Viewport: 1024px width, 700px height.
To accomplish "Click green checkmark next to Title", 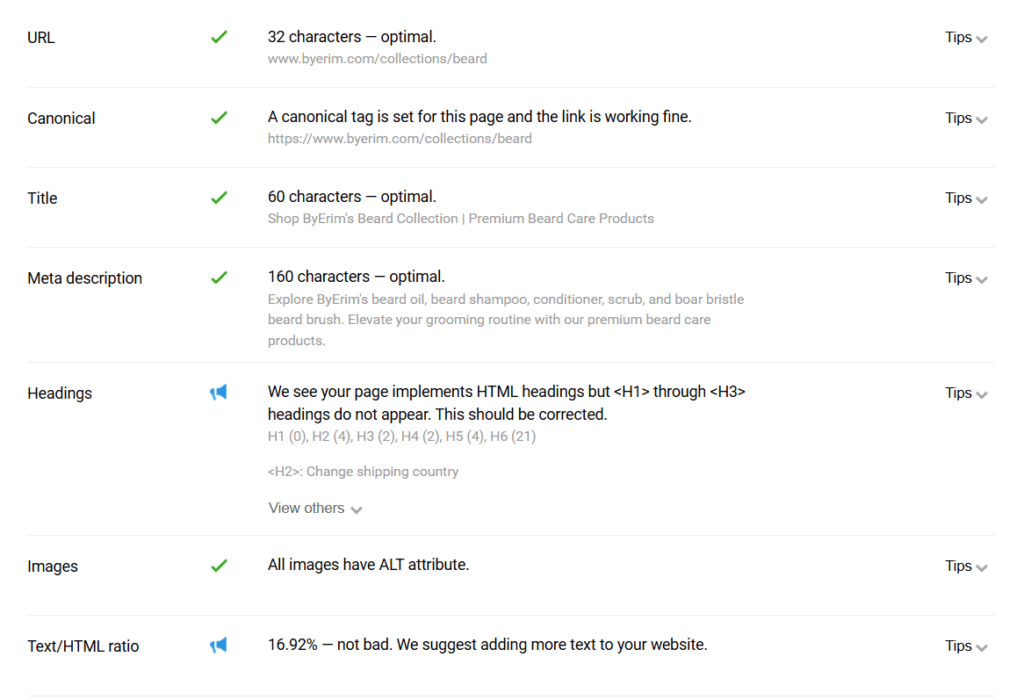I will pos(219,197).
